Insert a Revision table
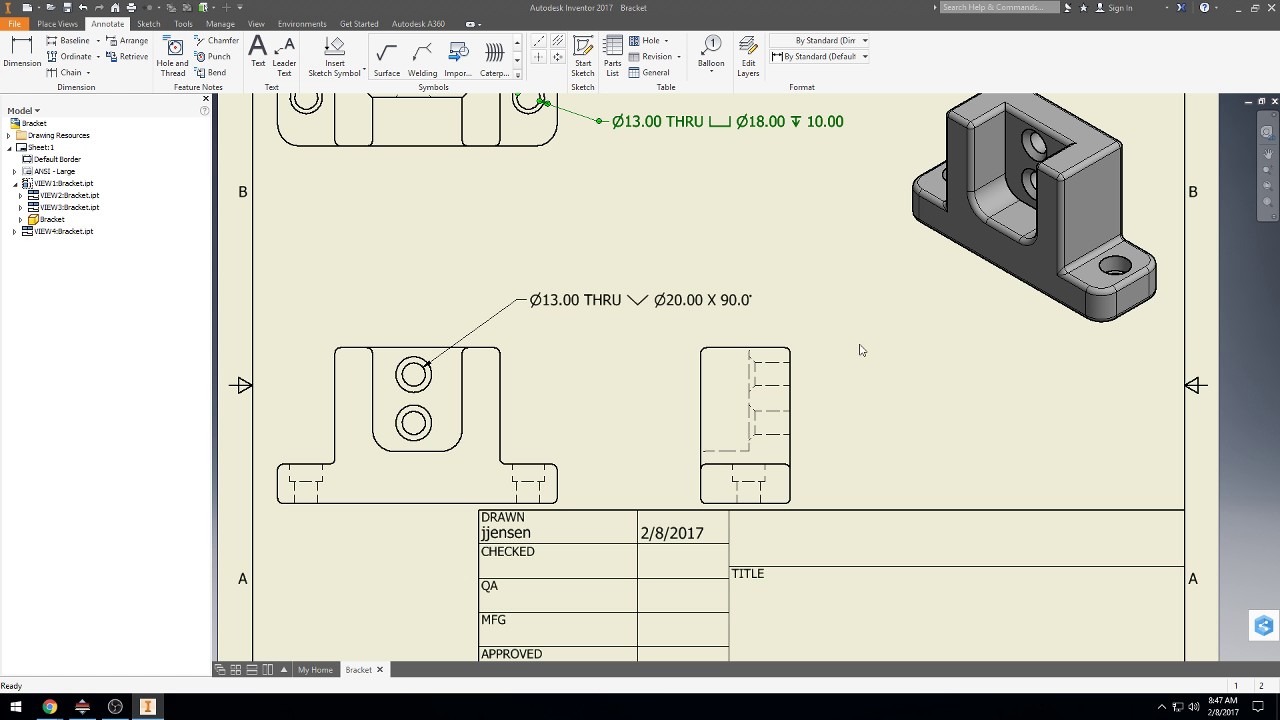Image resolution: width=1280 pixels, height=720 pixels. point(652,57)
